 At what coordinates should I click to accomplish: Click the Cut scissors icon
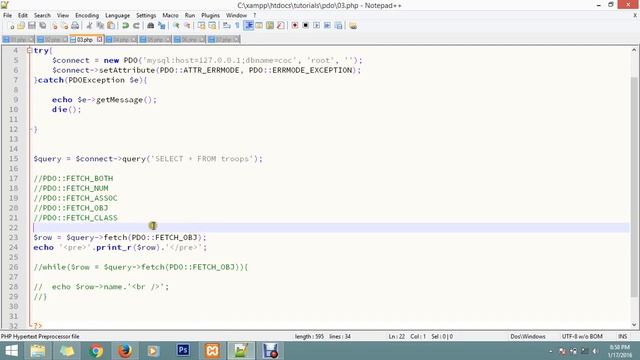click(x=89, y=26)
